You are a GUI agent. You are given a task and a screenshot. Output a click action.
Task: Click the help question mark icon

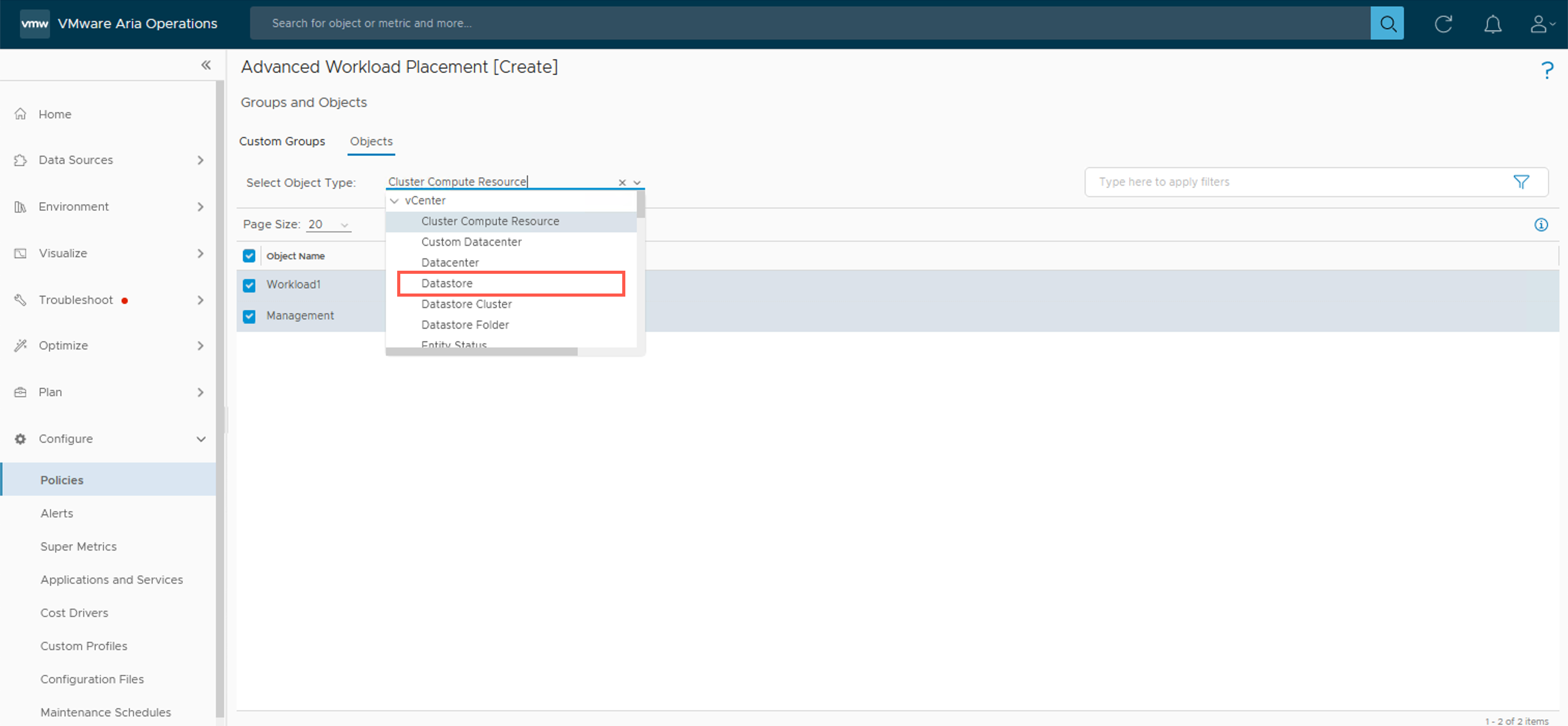click(x=1547, y=70)
